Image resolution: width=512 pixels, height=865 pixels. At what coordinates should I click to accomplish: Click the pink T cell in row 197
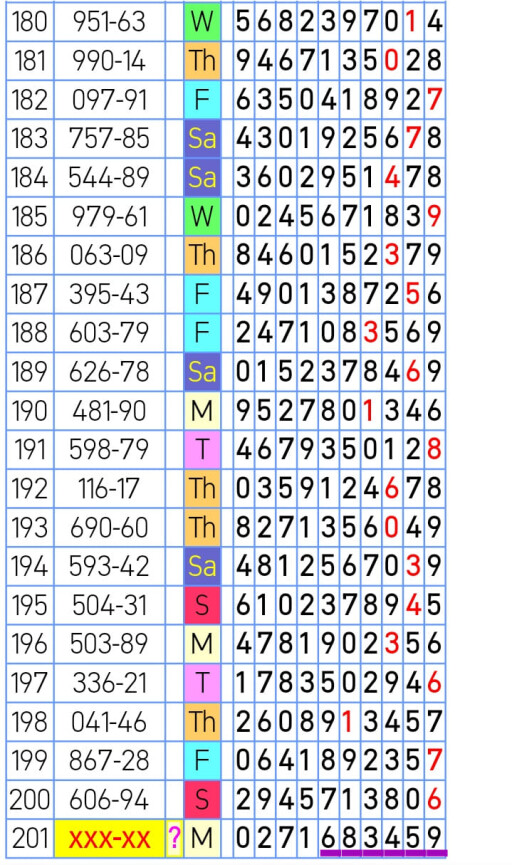[202, 683]
